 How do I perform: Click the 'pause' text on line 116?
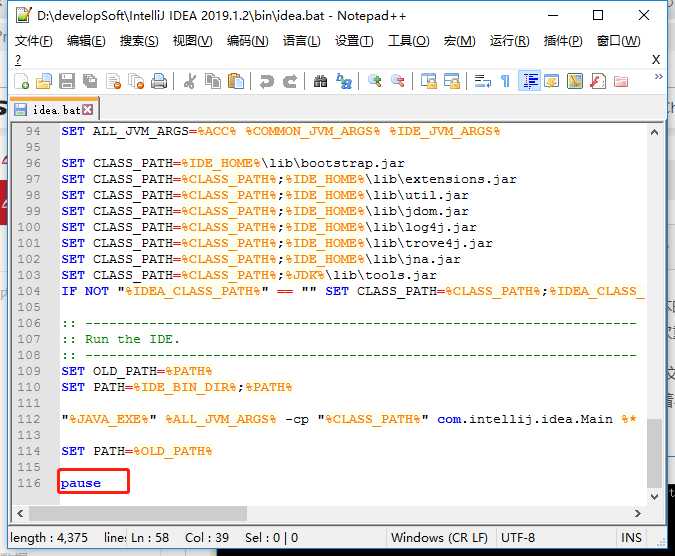[81, 483]
